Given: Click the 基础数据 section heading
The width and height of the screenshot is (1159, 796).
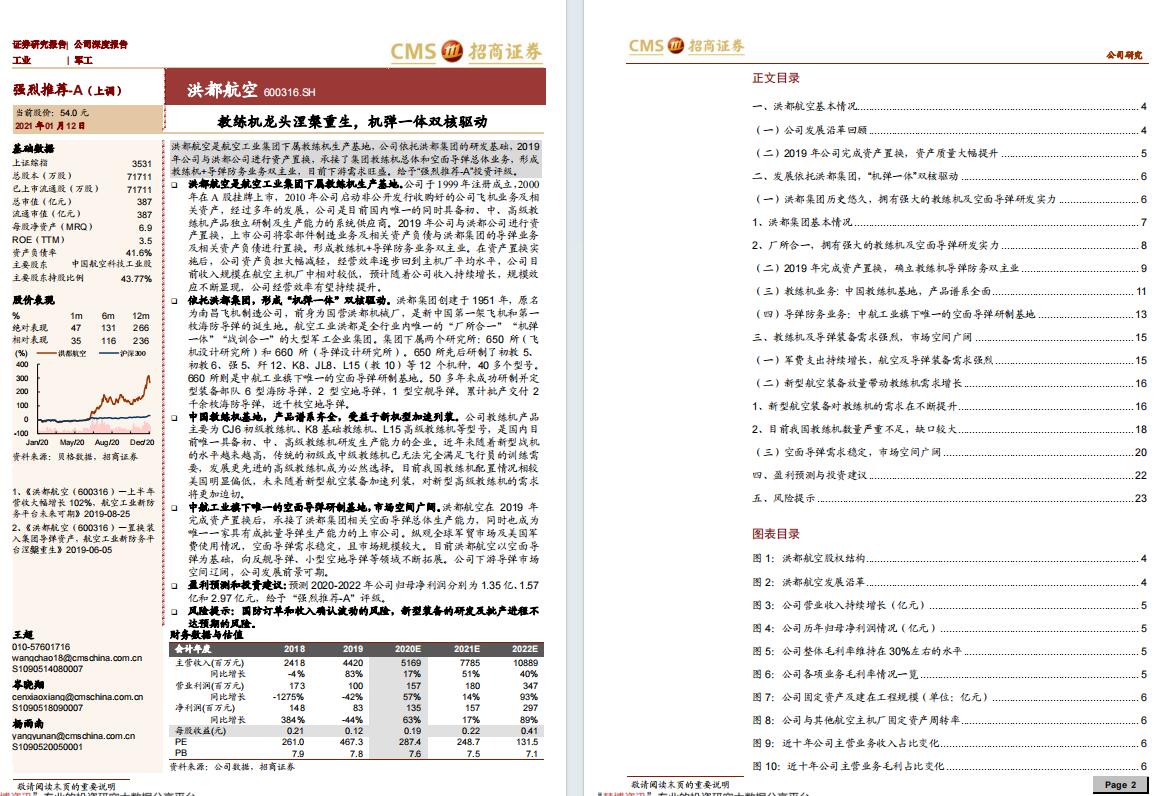Looking at the screenshot, I should coord(33,149).
